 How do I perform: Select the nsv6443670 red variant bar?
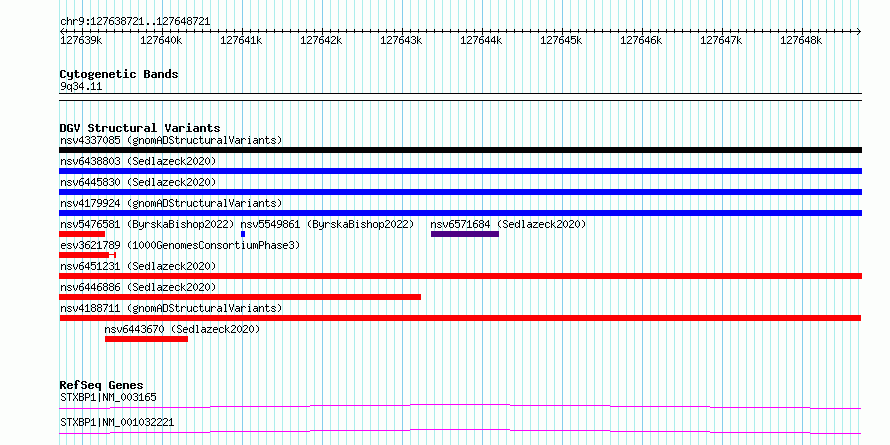[x=146, y=339]
